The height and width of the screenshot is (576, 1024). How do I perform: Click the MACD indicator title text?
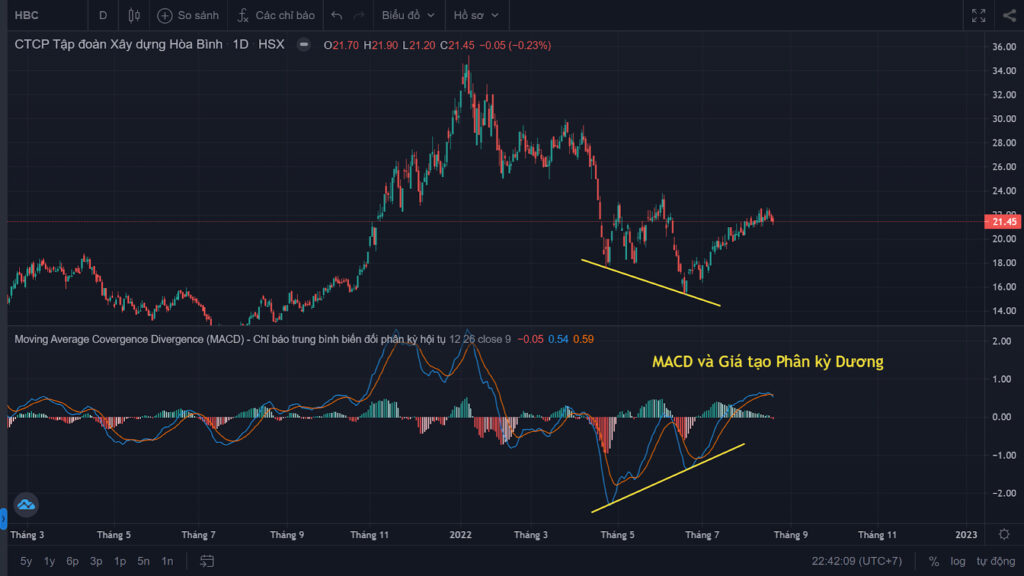pos(230,339)
